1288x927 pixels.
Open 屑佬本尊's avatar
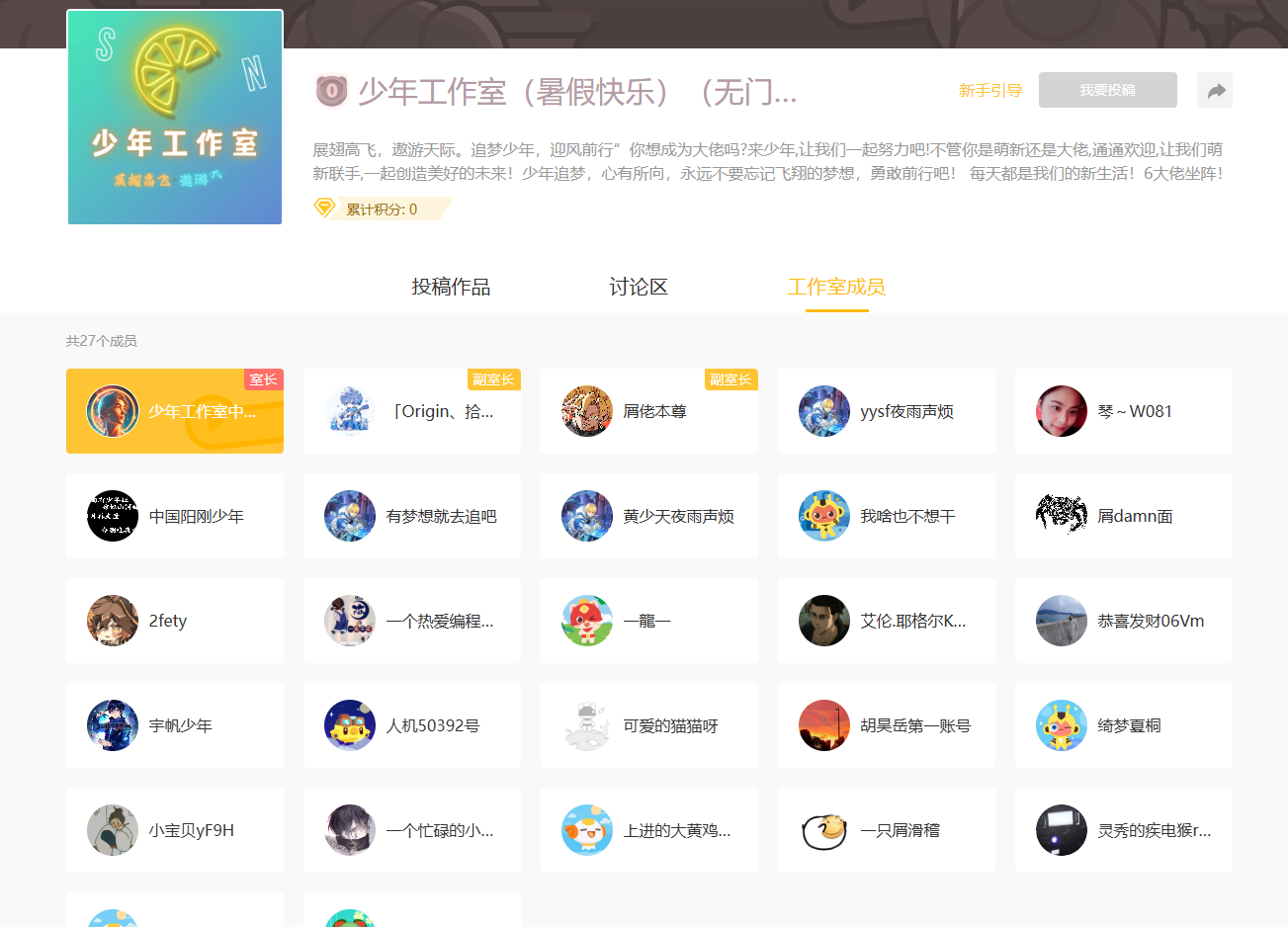click(x=587, y=411)
